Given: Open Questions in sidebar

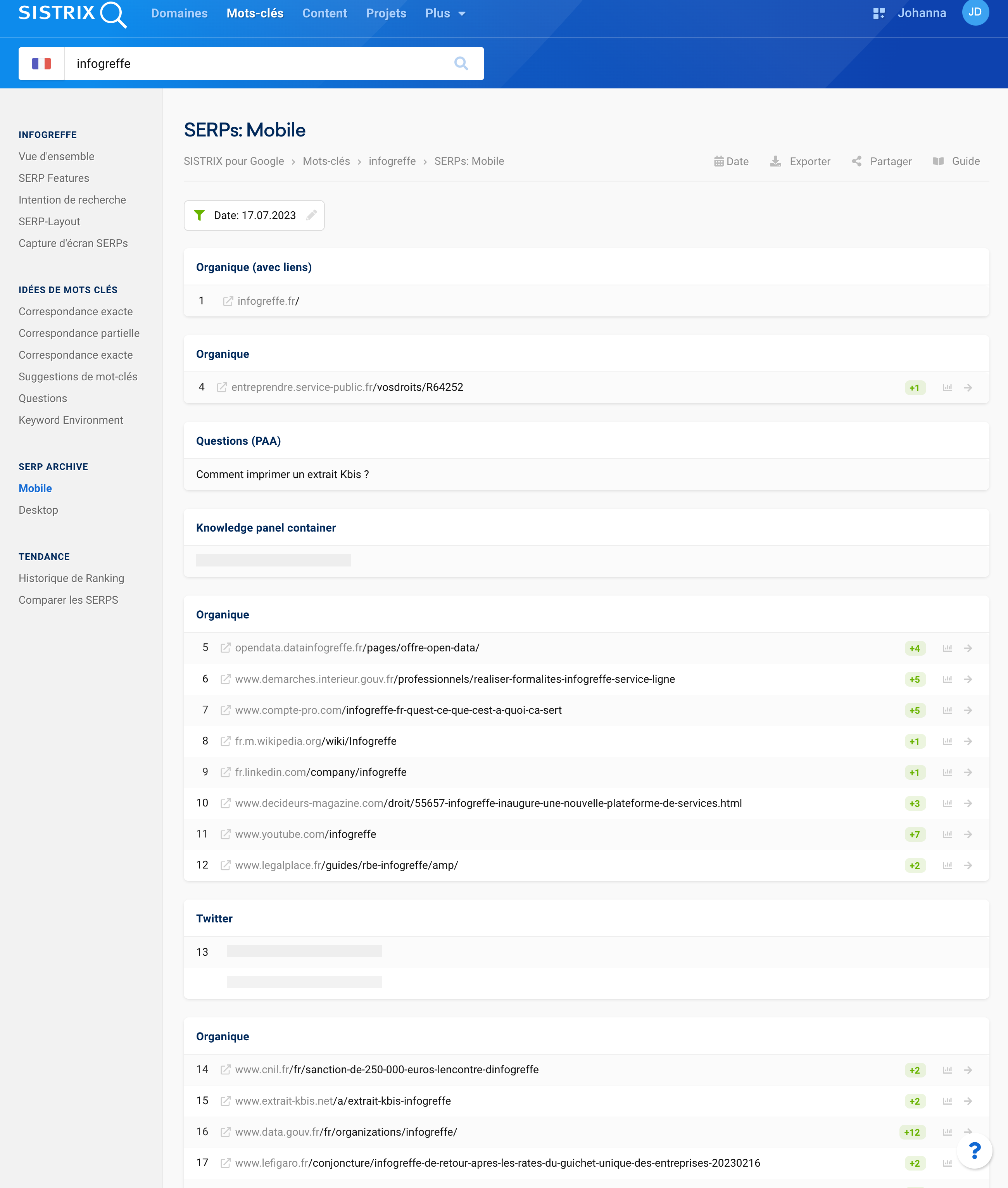Looking at the screenshot, I should (x=43, y=399).
